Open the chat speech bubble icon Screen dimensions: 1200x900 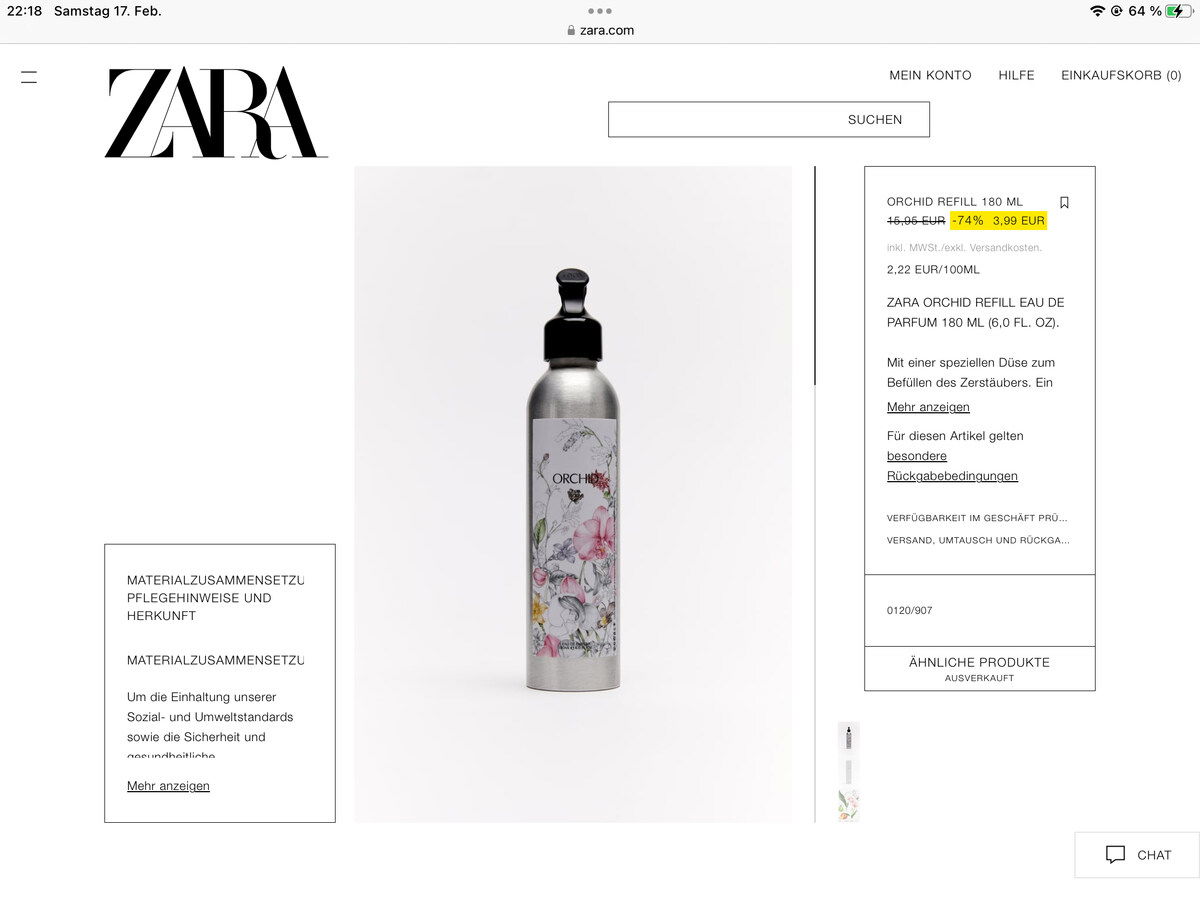[1116, 855]
